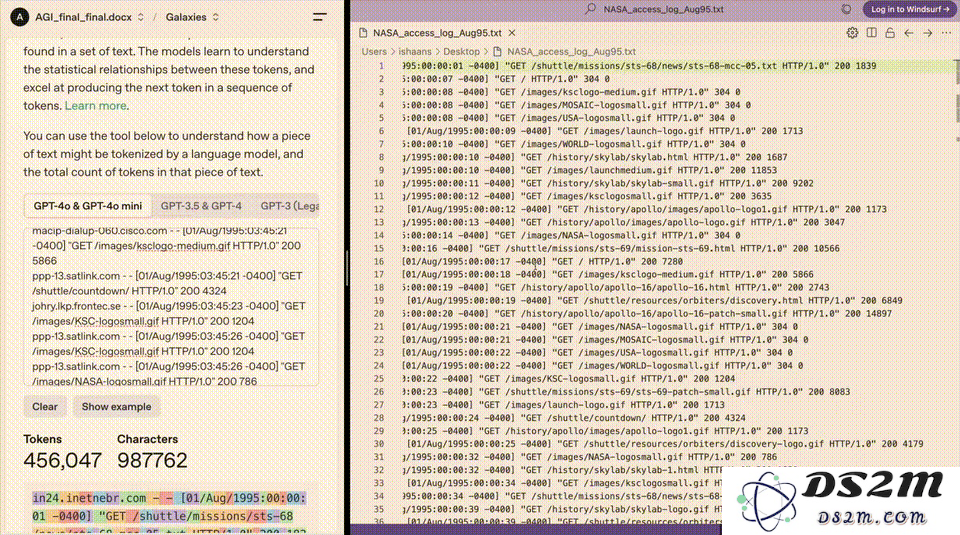960x535 pixels.
Task: Click the NASA_access_log_Aug95.txt title search field
Action: pyautogui.click(x=663, y=9)
